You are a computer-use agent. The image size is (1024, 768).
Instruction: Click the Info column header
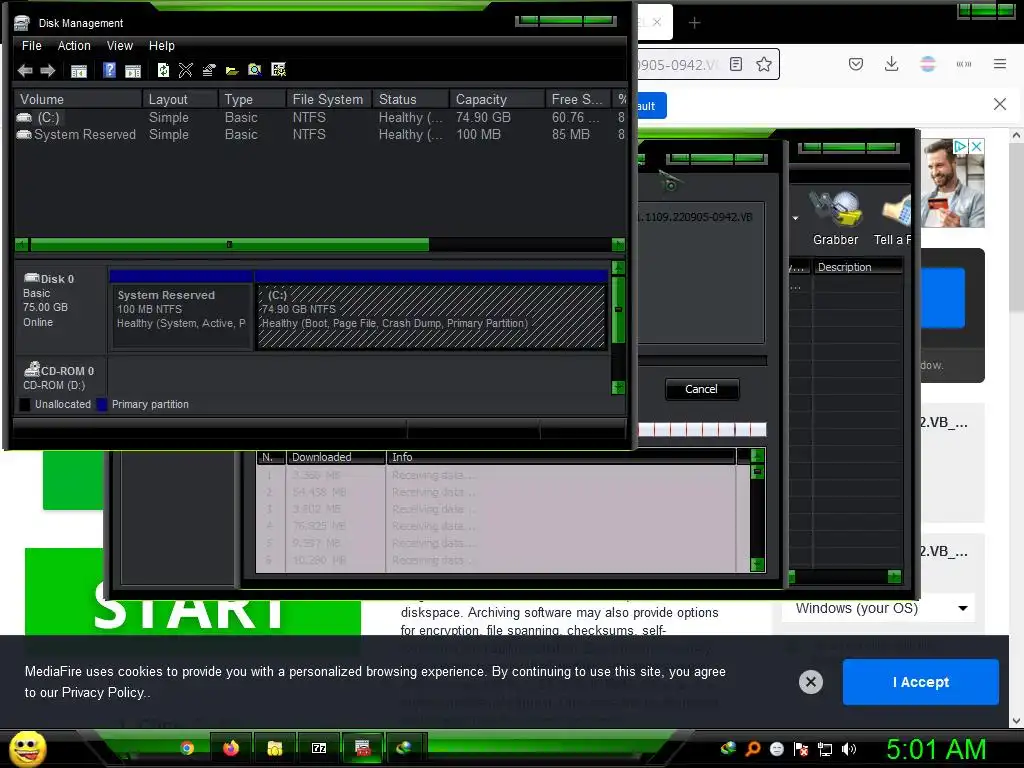pyautogui.click(x=562, y=457)
